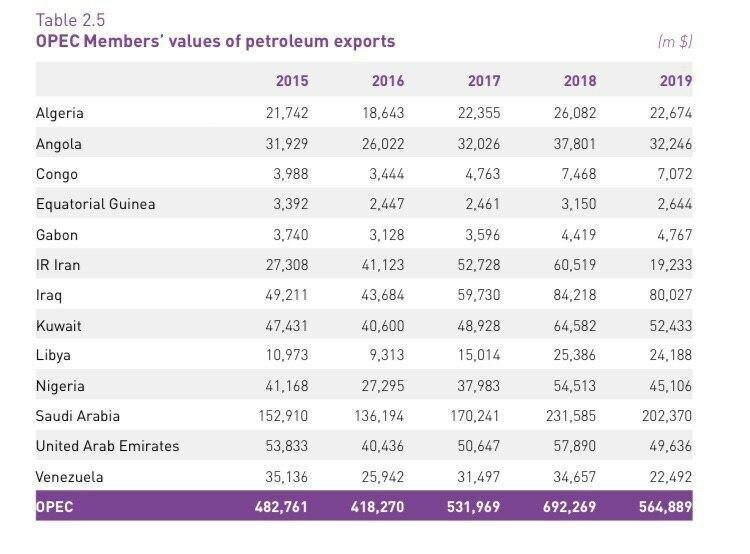Click the United Arab Emirates row label
The height and width of the screenshot is (554, 750).
[108, 446]
